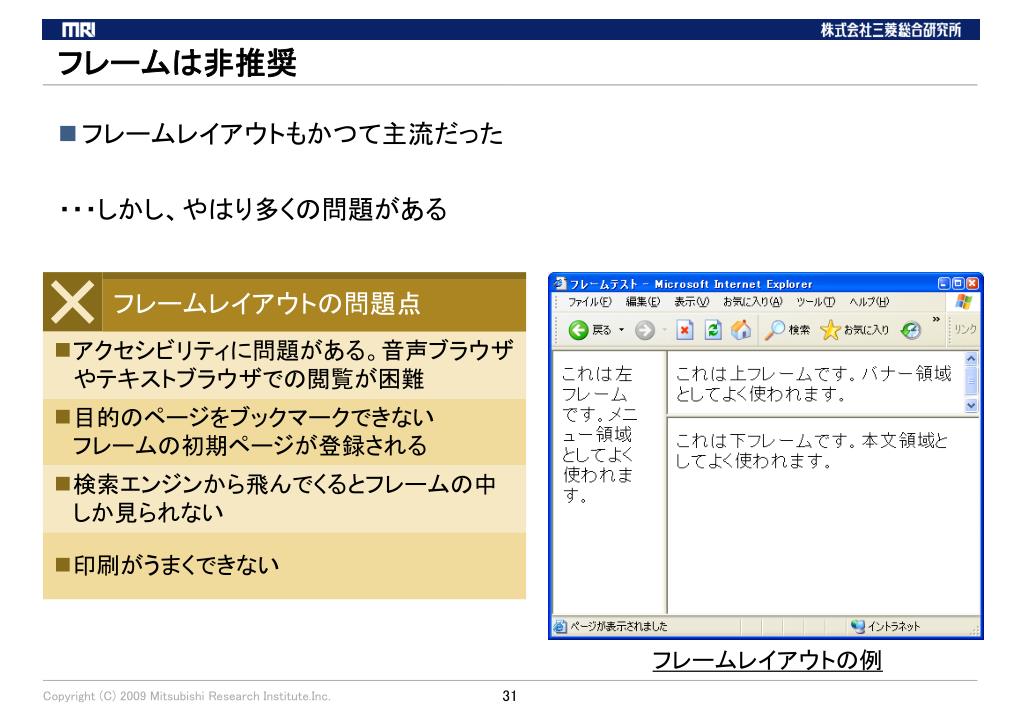
Task: Close the Internet Explorer window
Action: coord(972,283)
